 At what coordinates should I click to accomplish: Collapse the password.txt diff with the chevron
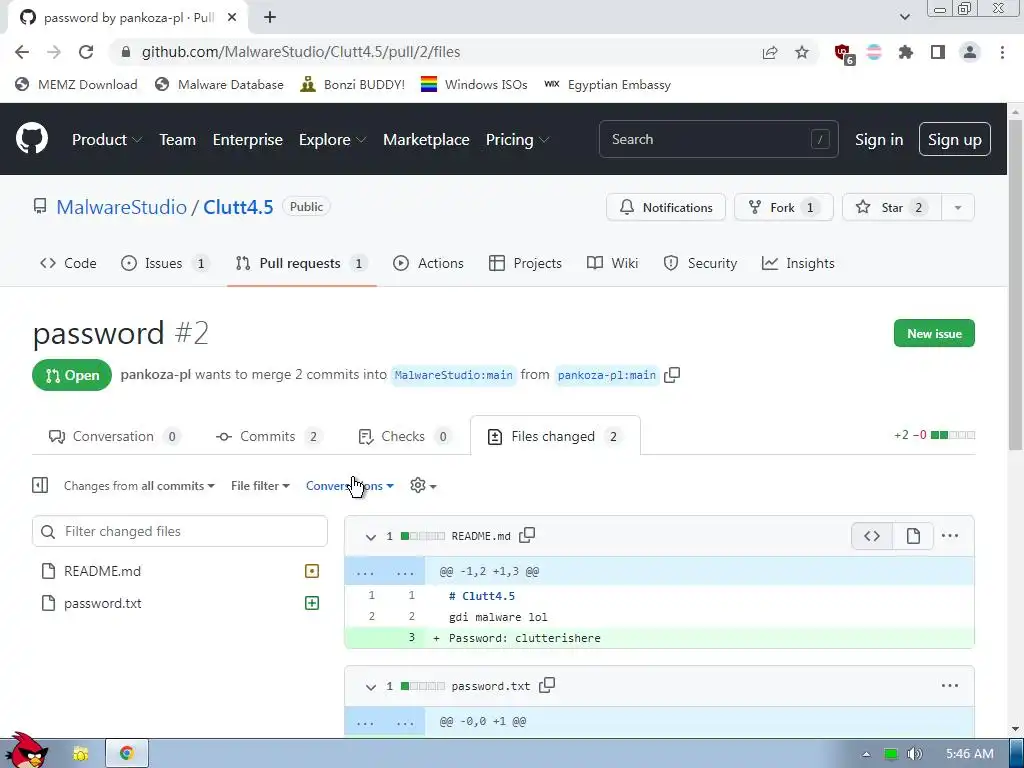pos(371,686)
